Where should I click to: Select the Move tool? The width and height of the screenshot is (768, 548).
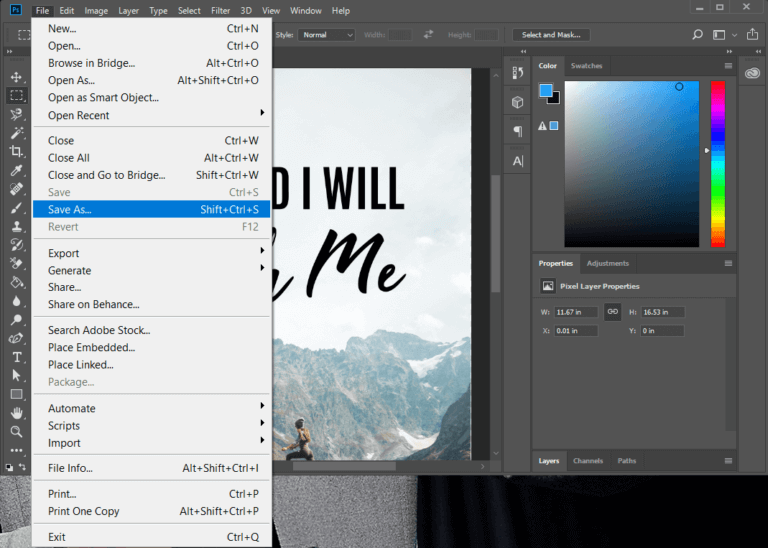click(16, 78)
